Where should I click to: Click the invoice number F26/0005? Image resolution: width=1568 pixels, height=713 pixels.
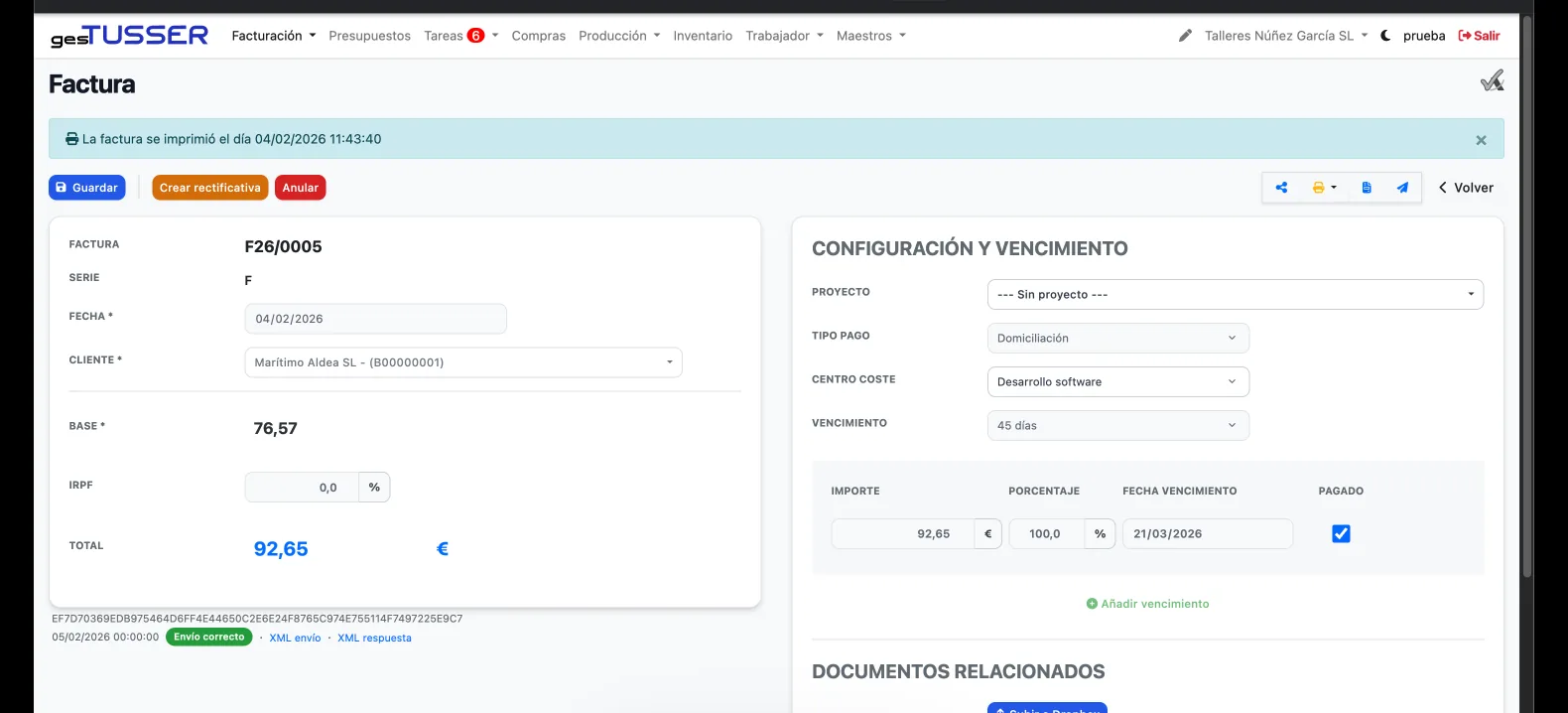pyautogui.click(x=284, y=247)
